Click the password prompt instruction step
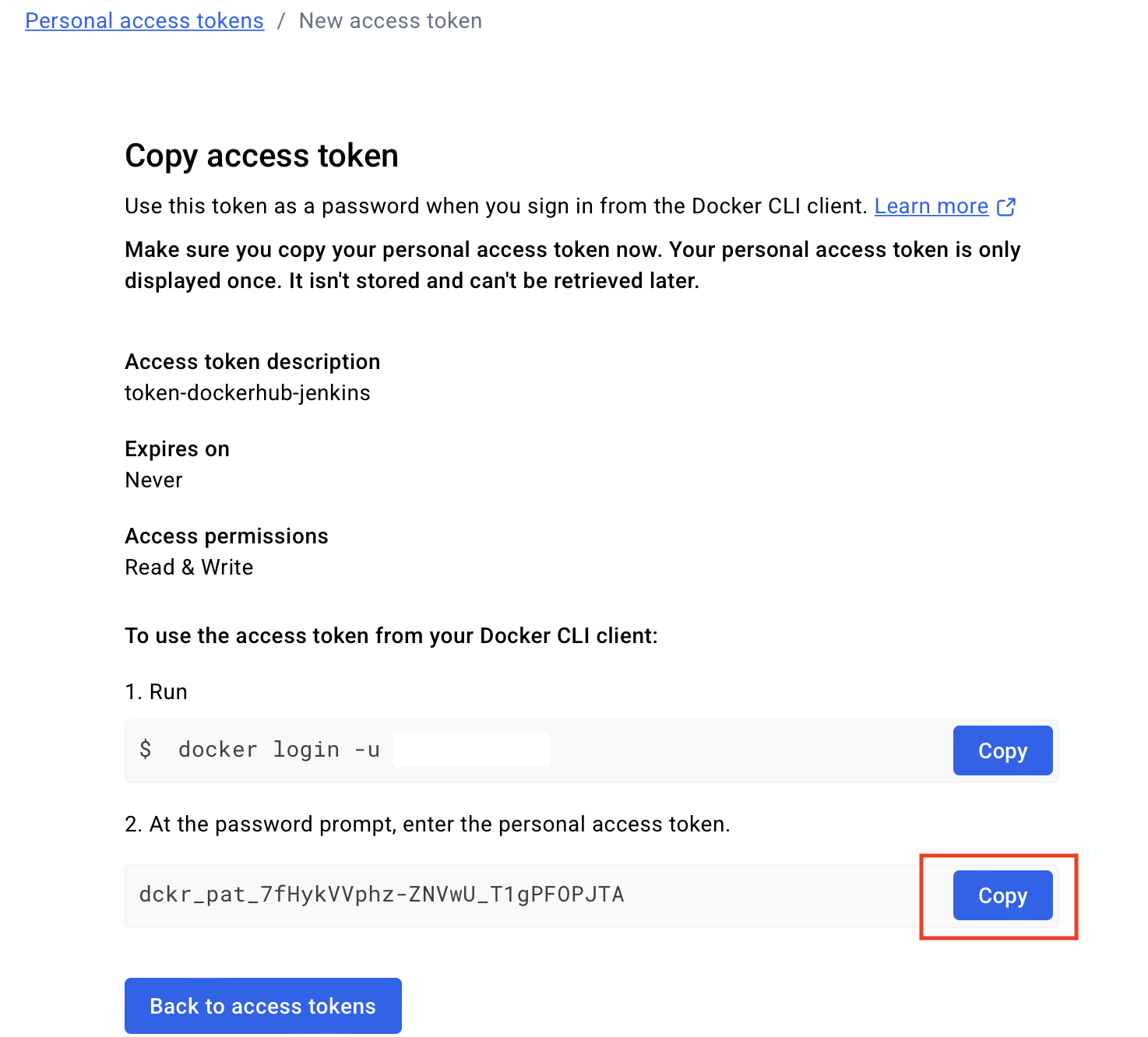The height and width of the screenshot is (1037, 1148). [x=428, y=824]
